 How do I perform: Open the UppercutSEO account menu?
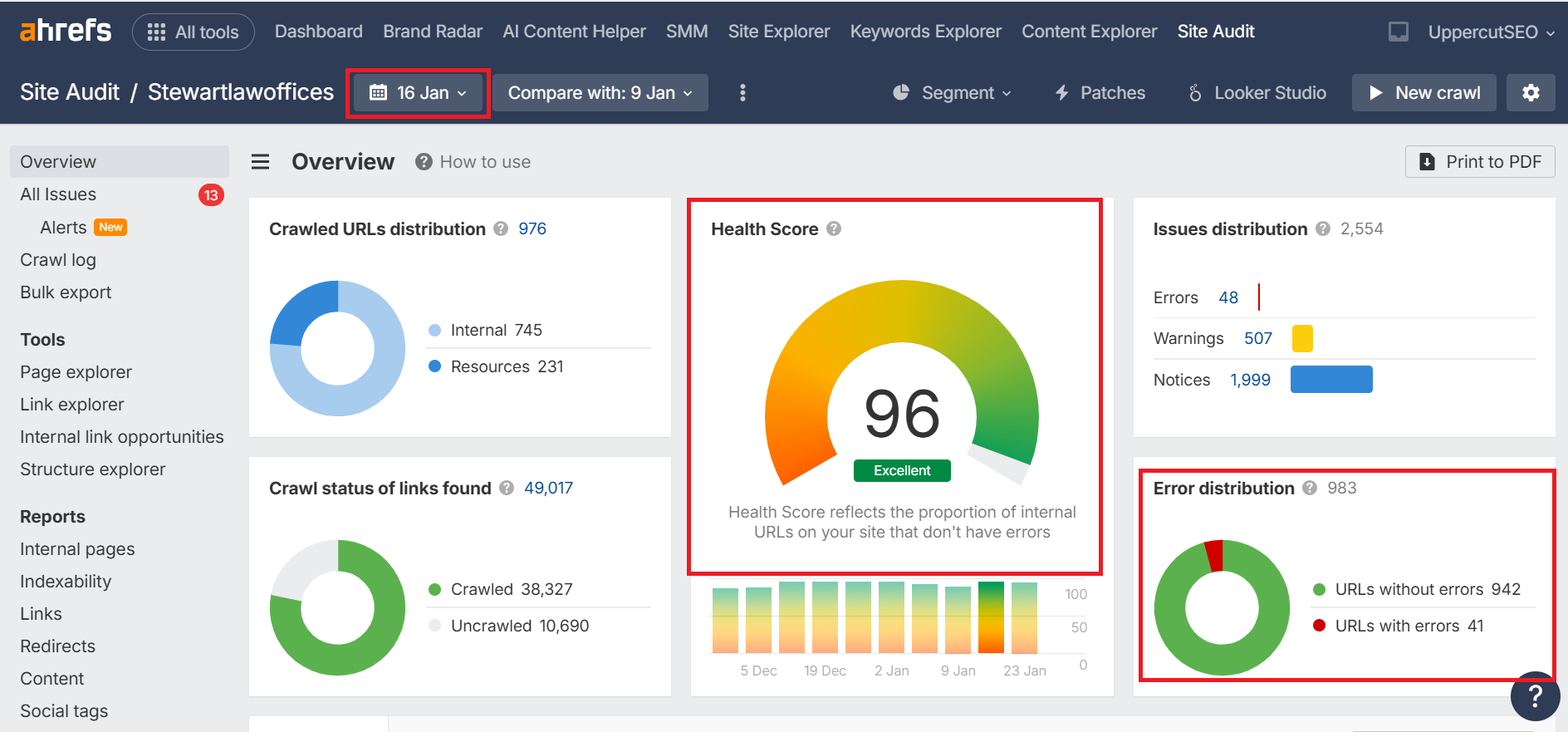1491,32
